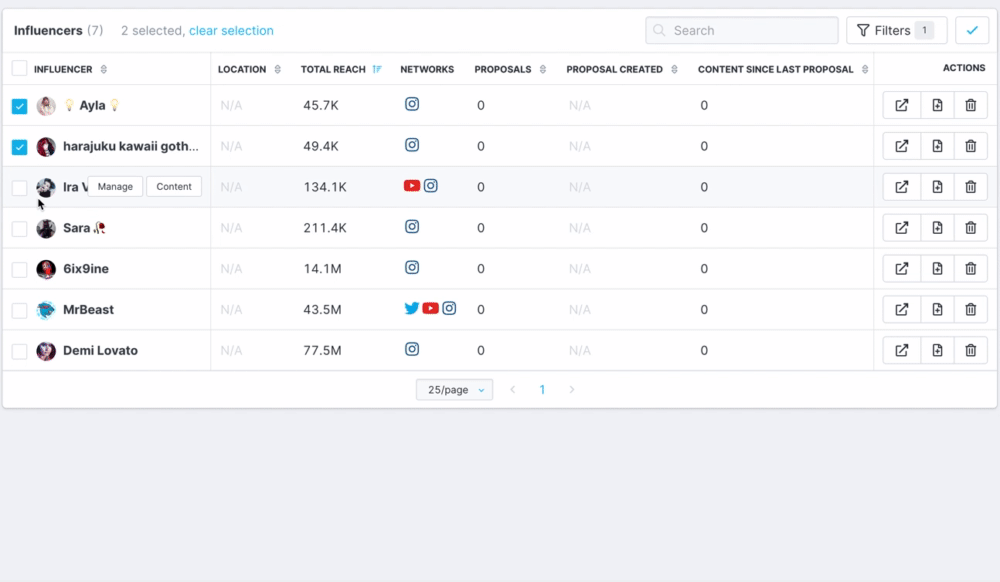The height and width of the screenshot is (582, 1000).
Task: Sort by Total Reach column
Action: [377, 69]
